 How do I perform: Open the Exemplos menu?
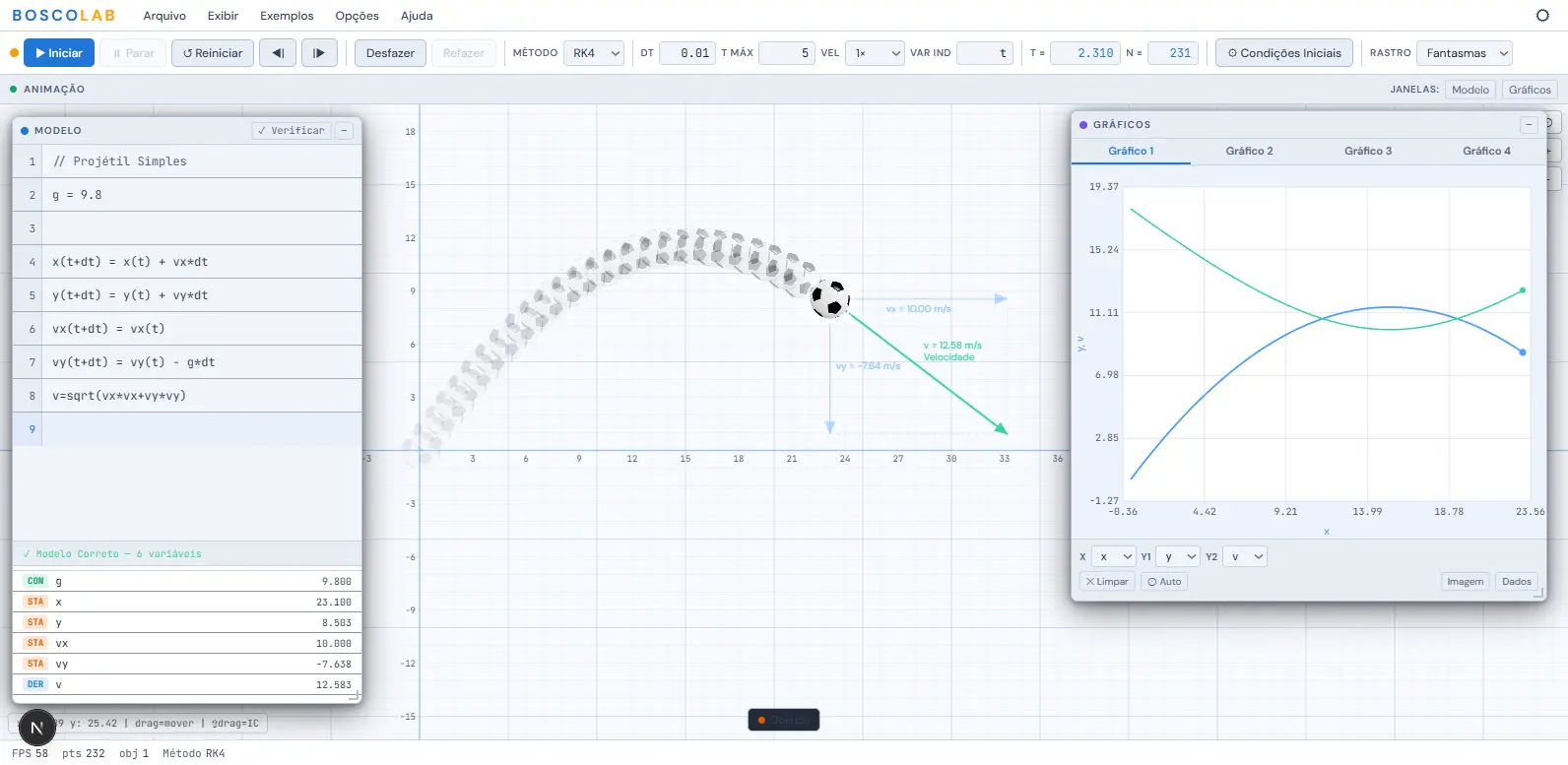click(287, 16)
